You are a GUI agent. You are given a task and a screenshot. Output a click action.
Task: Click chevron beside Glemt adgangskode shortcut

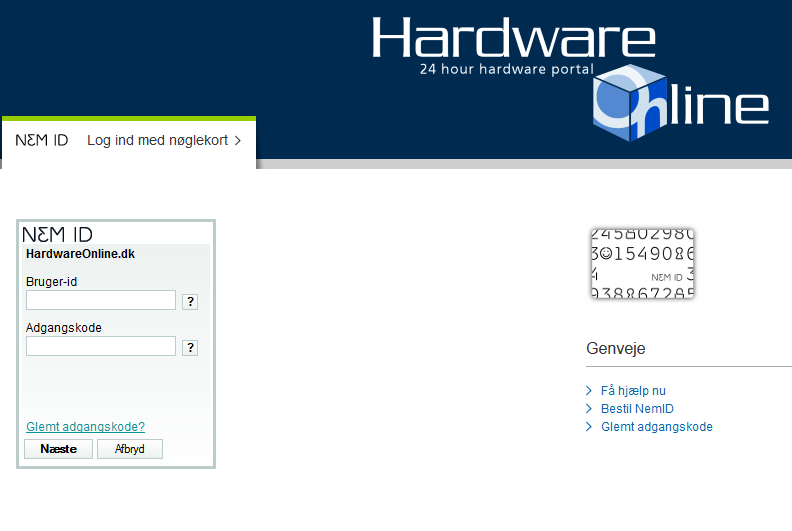[589, 426]
